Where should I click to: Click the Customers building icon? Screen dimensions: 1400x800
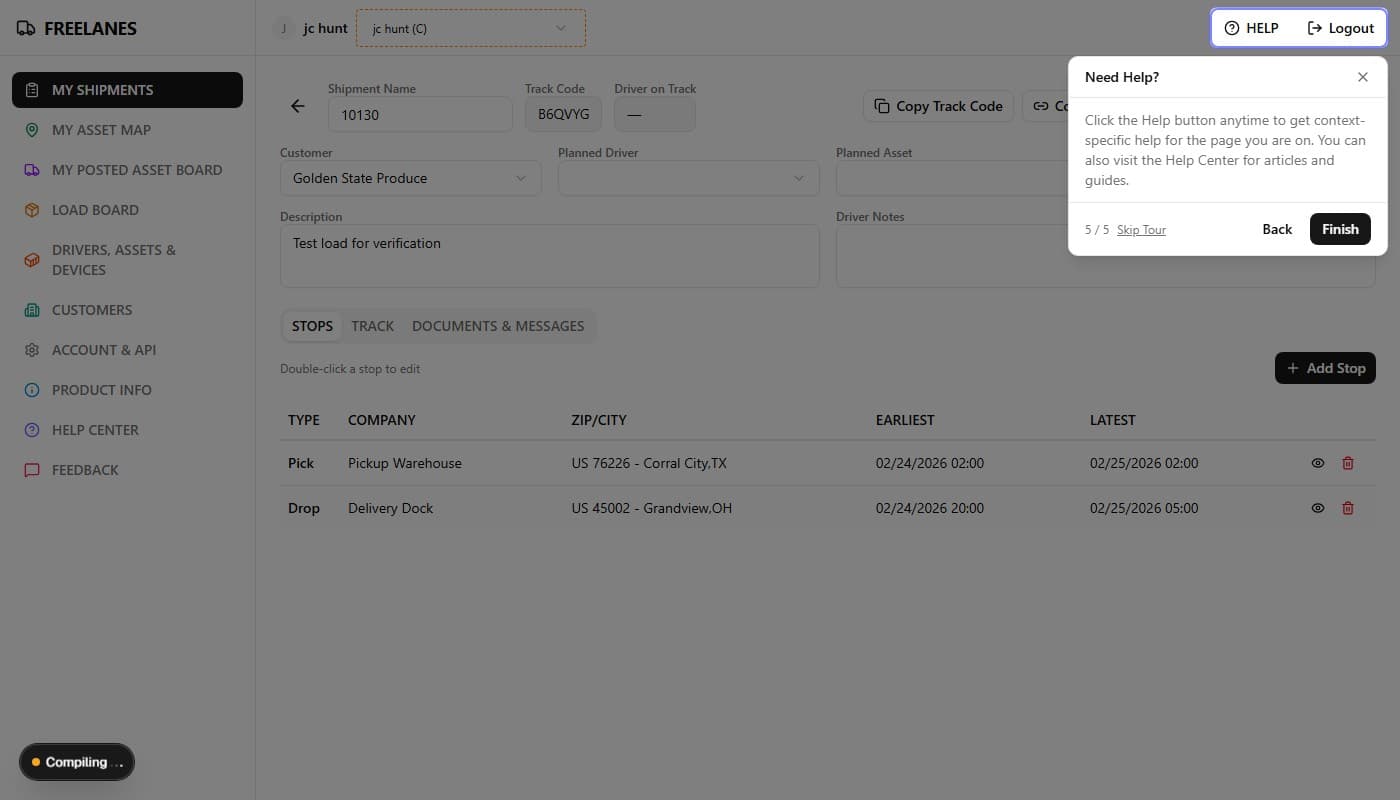[32, 310]
